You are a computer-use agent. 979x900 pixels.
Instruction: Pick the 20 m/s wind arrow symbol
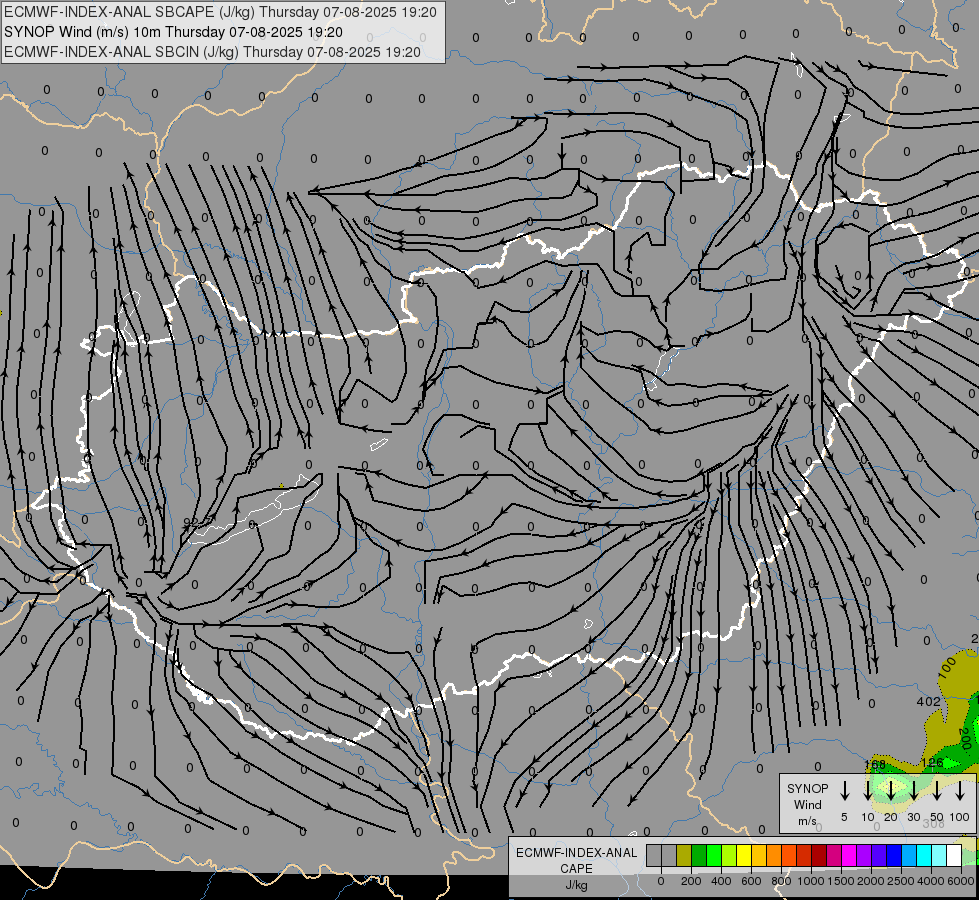[x=891, y=791]
